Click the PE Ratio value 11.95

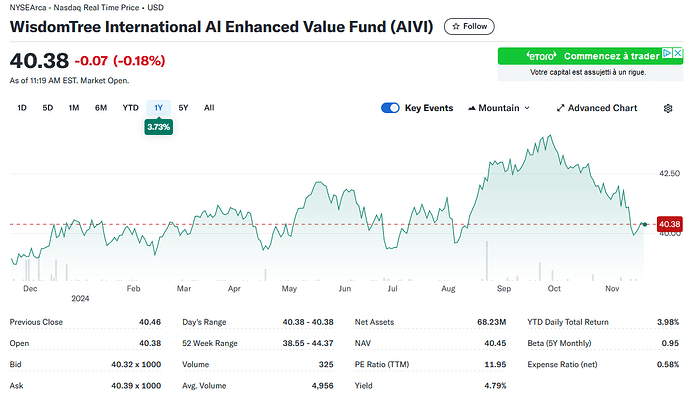(x=495, y=364)
